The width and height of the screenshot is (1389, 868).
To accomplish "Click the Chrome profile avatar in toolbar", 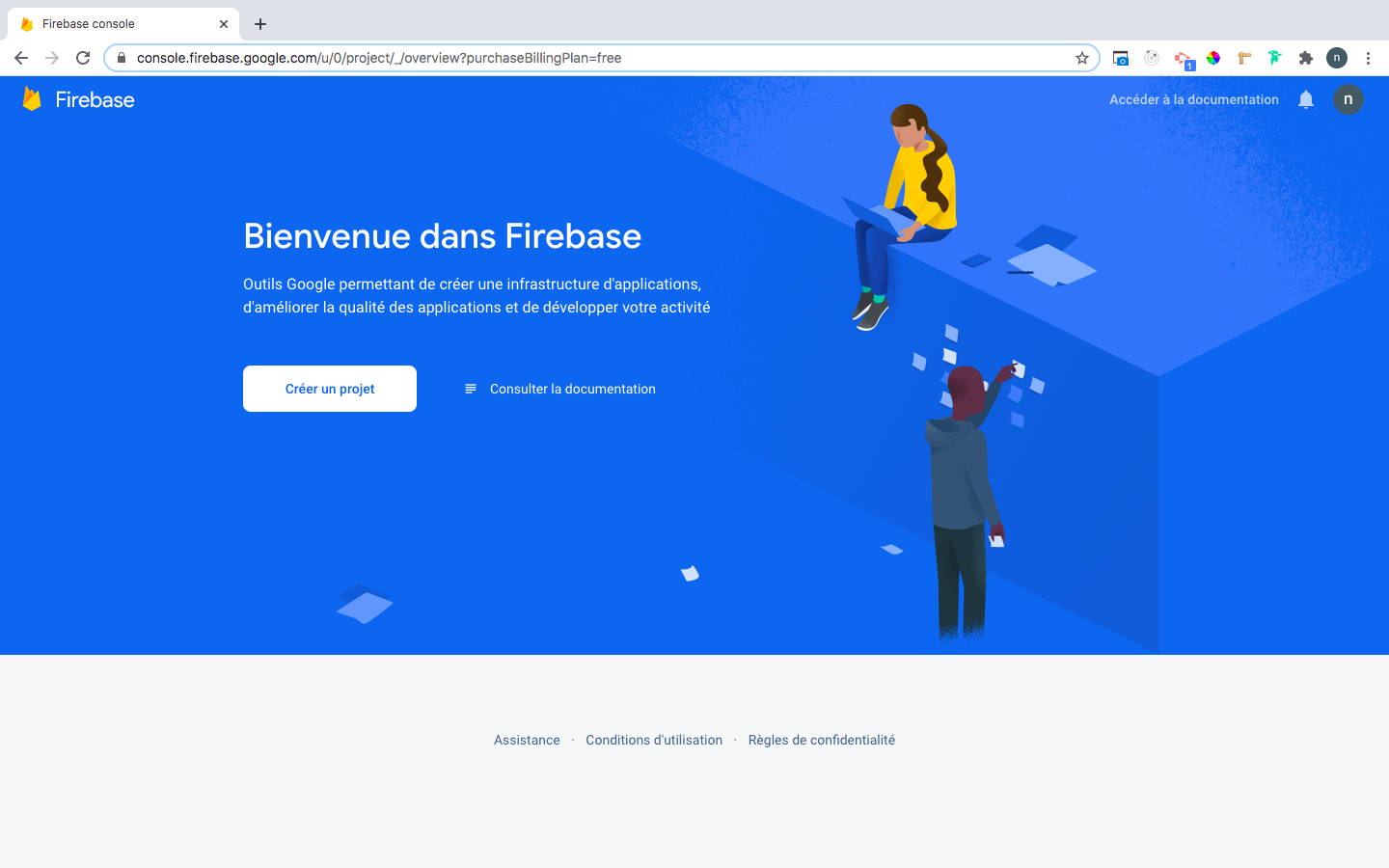I will tap(1337, 58).
